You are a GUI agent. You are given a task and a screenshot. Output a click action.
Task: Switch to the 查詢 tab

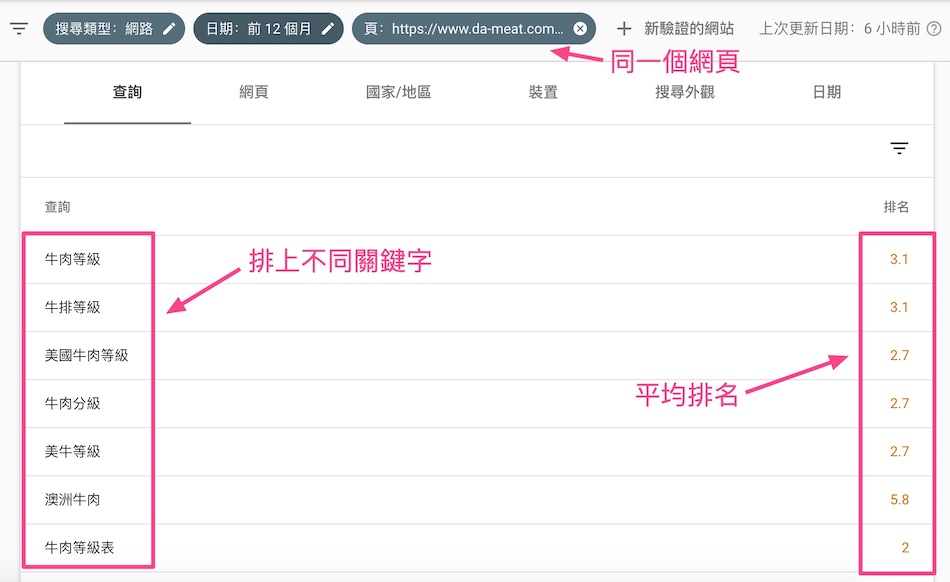coord(127,92)
